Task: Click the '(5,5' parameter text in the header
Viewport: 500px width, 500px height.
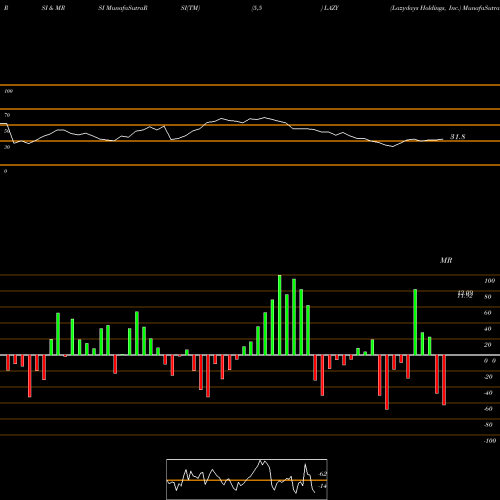Action: click(257, 8)
